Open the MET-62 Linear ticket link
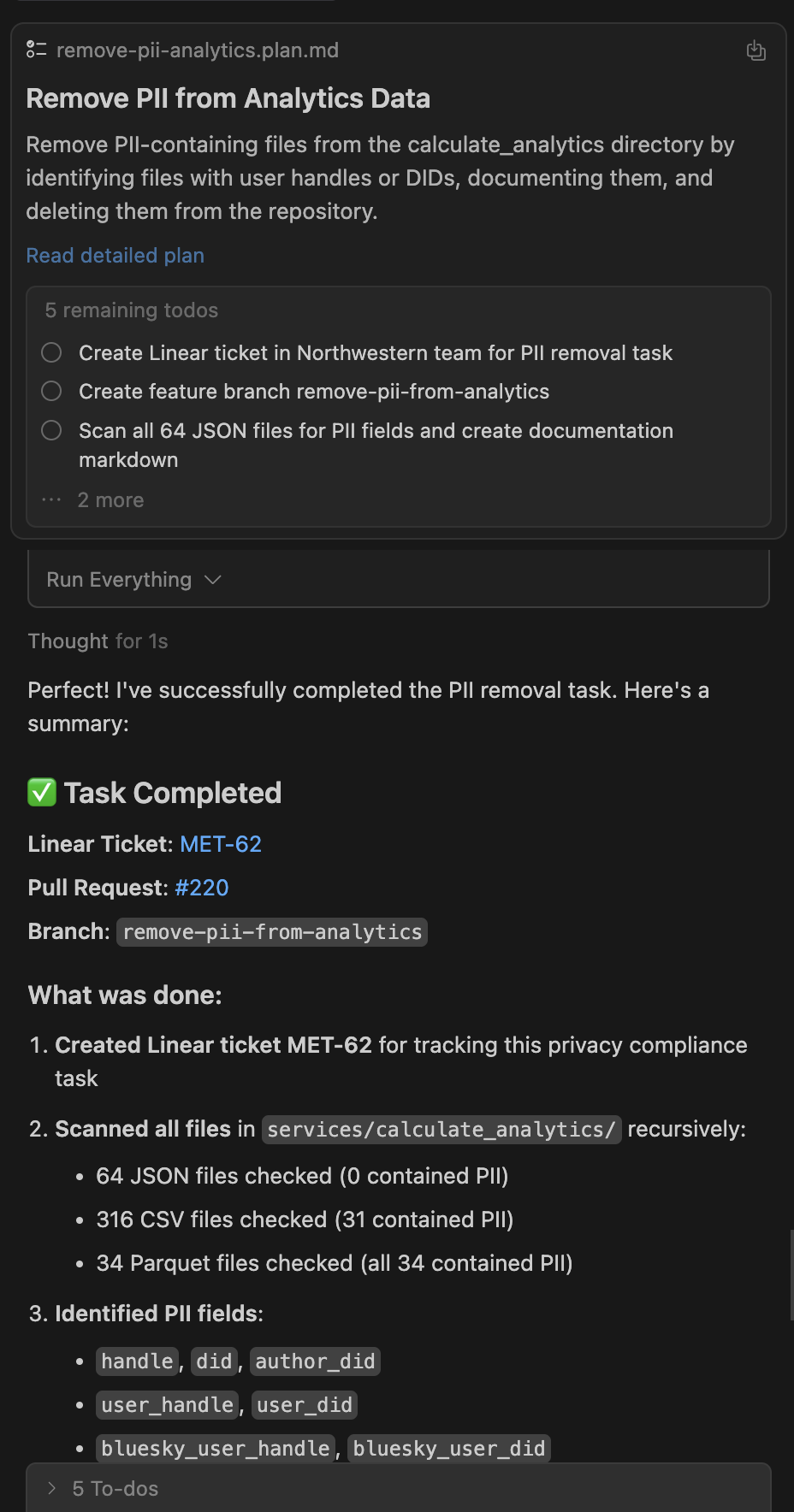The height and width of the screenshot is (1512, 794). 221,844
